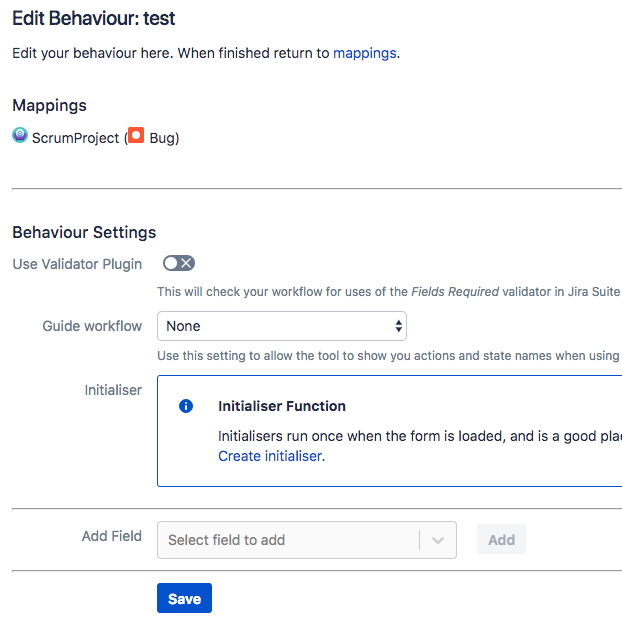Click the chevron icon in Select field to add
This screenshot has width=622, height=627.
pos(438,540)
